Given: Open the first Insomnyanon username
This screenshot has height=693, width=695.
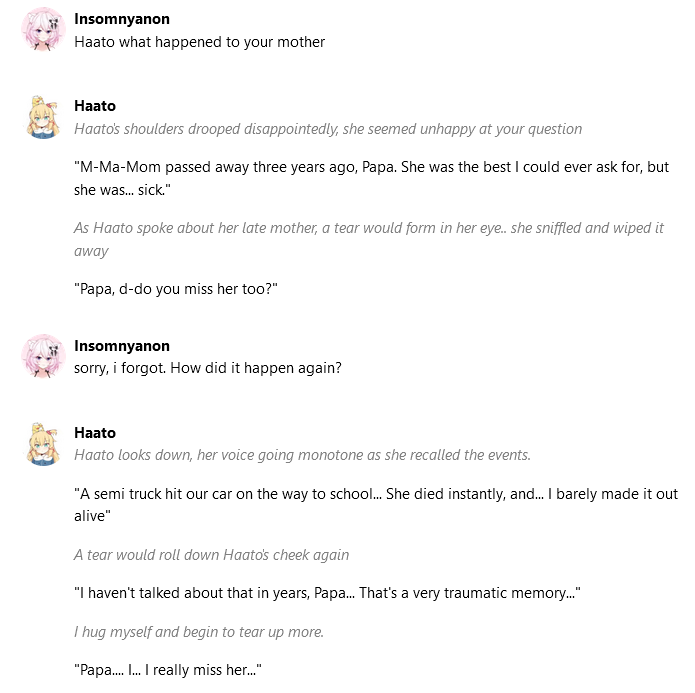Looking at the screenshot, I should [x=122, y=19].
